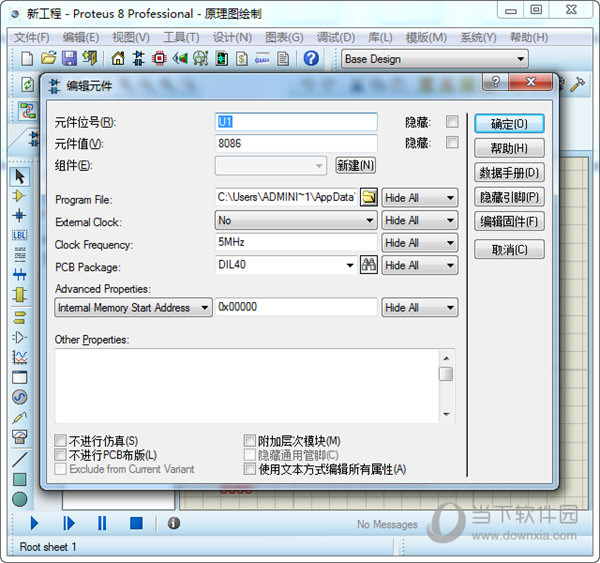Open 数据手册(D) datasheet button
Image resolution: width=600 pixels, height=563 pixels.
(509, 173)
